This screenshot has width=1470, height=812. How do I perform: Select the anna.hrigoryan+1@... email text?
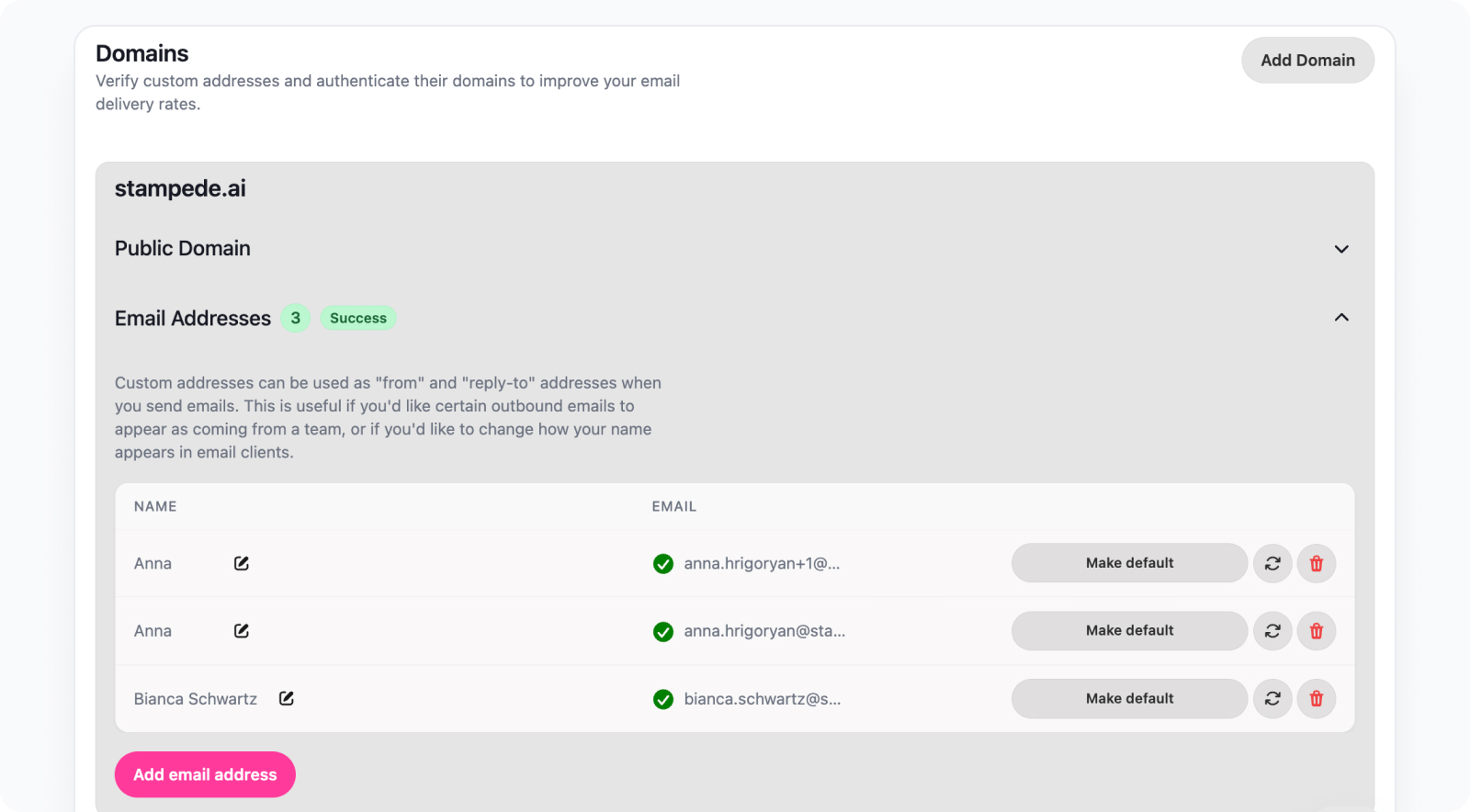[x=762, y=564]
